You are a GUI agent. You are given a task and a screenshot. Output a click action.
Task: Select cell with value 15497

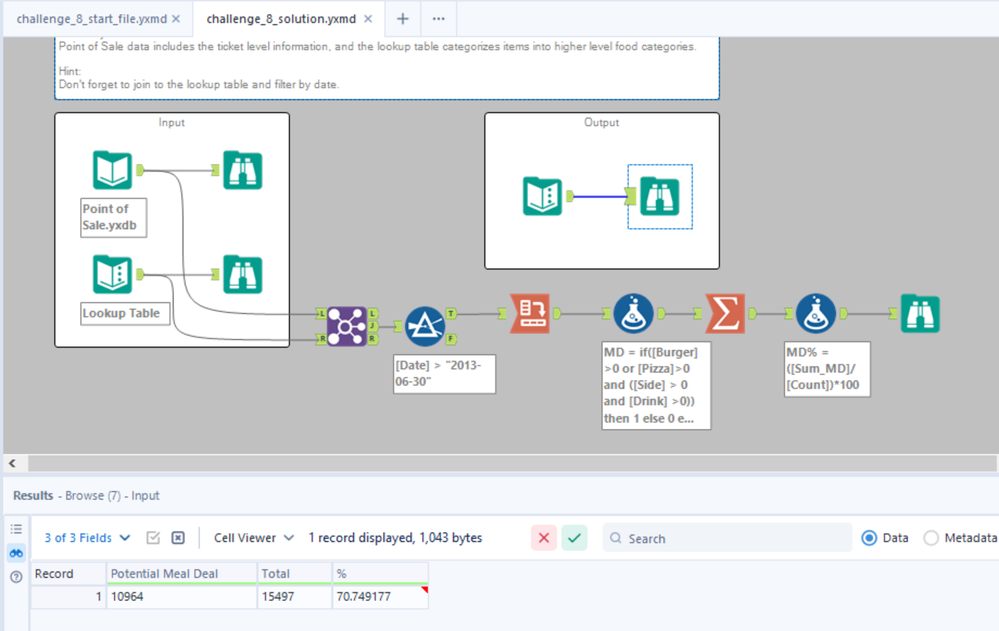[x=294, y=597]
